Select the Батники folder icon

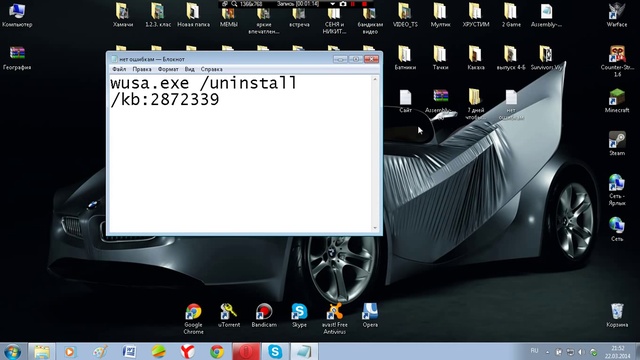pyautogui.click(x=405, y=58)
